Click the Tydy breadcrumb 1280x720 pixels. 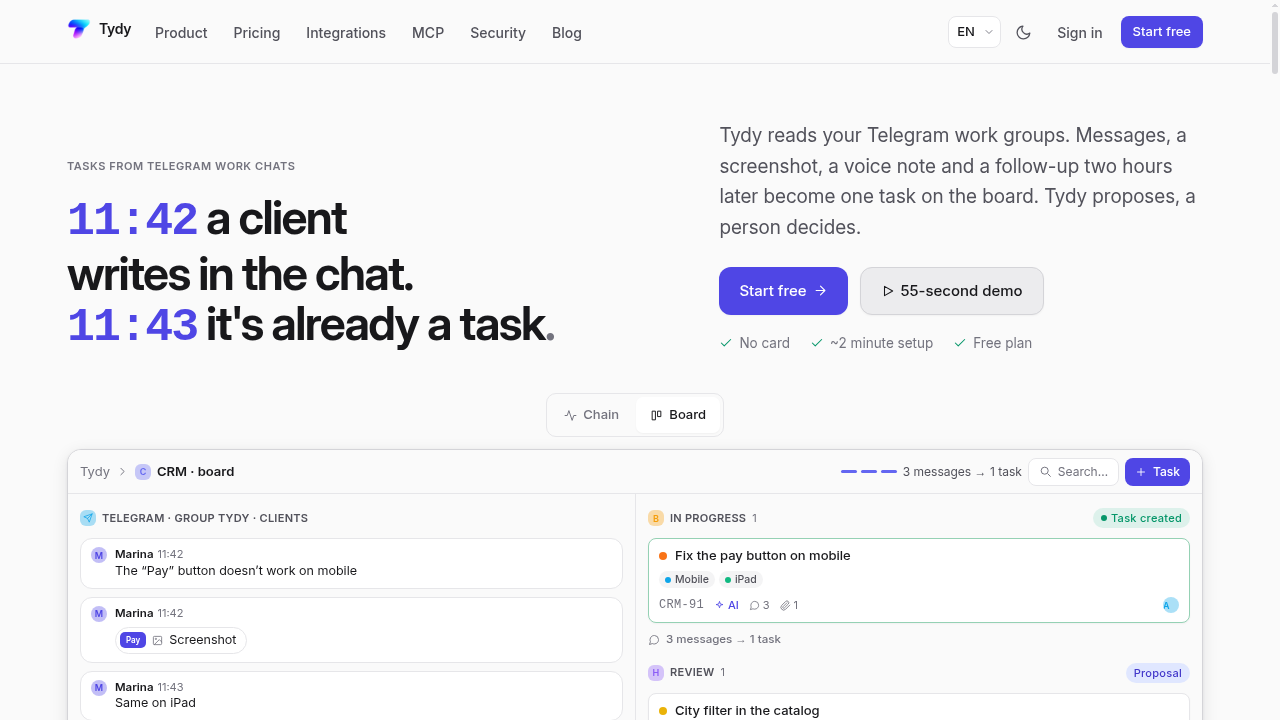click(95, 472)
